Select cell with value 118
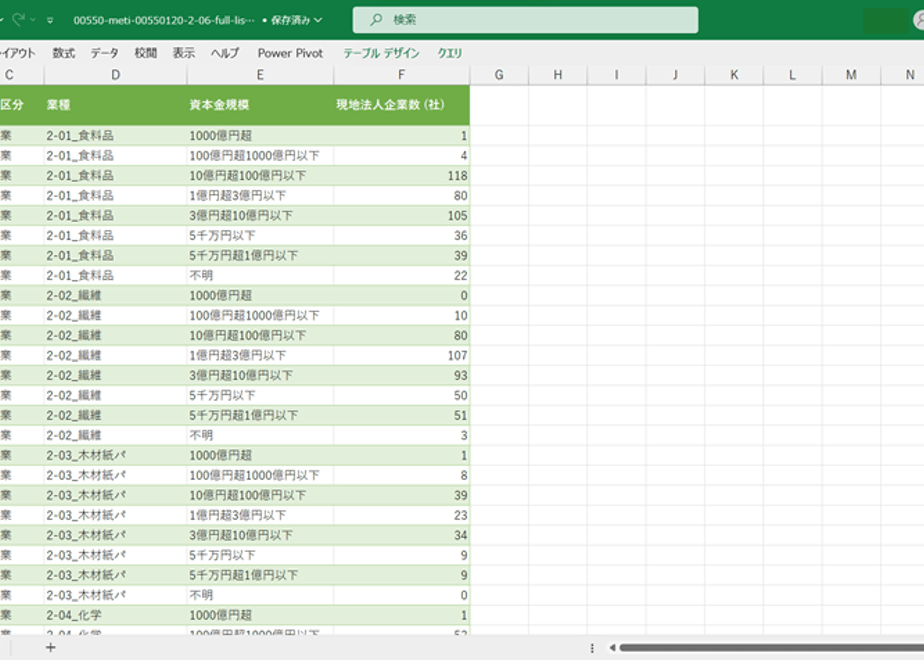The height and width of the screenshot is (660, 924). 401,176
